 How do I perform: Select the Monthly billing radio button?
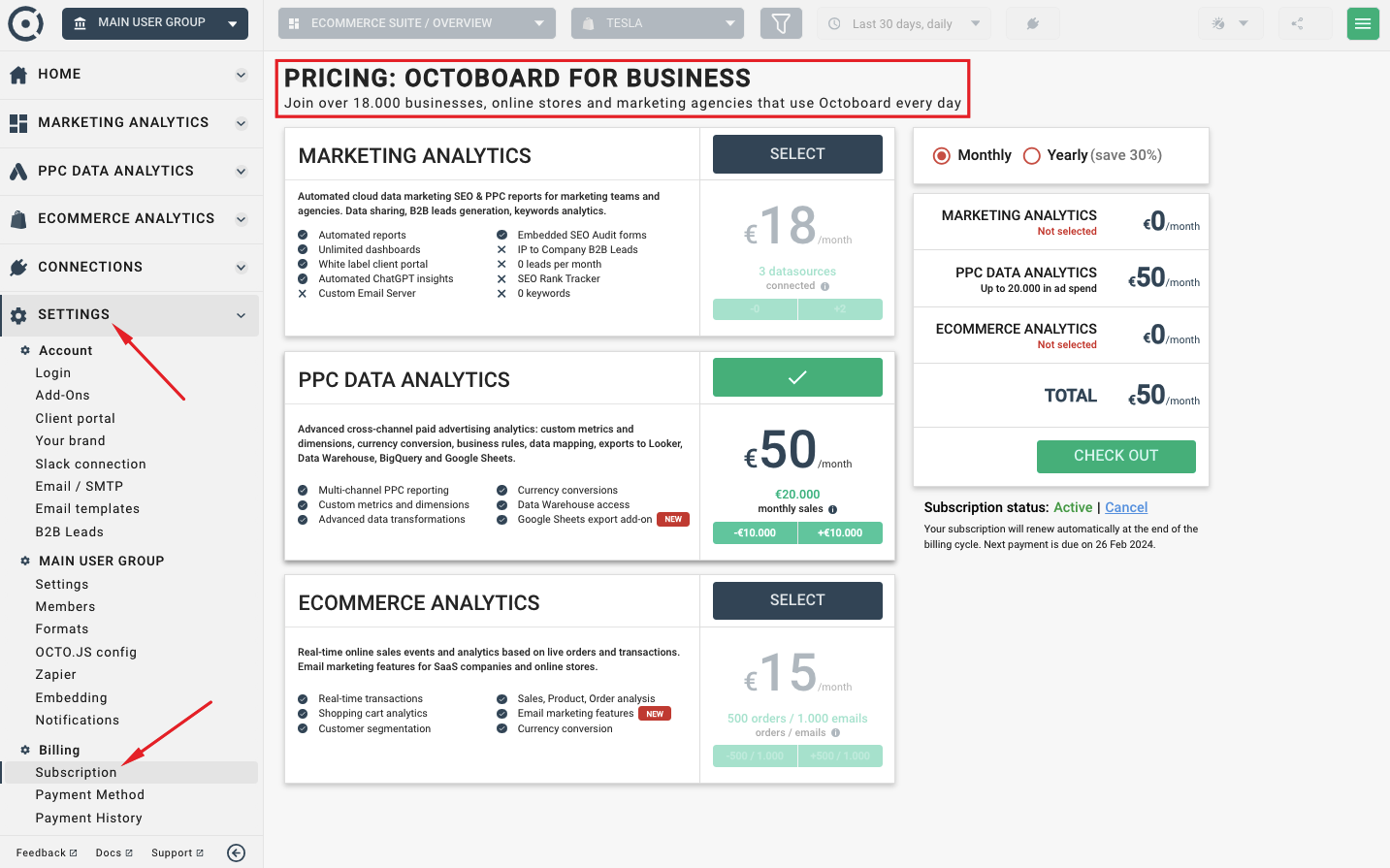tap(941, 156)
